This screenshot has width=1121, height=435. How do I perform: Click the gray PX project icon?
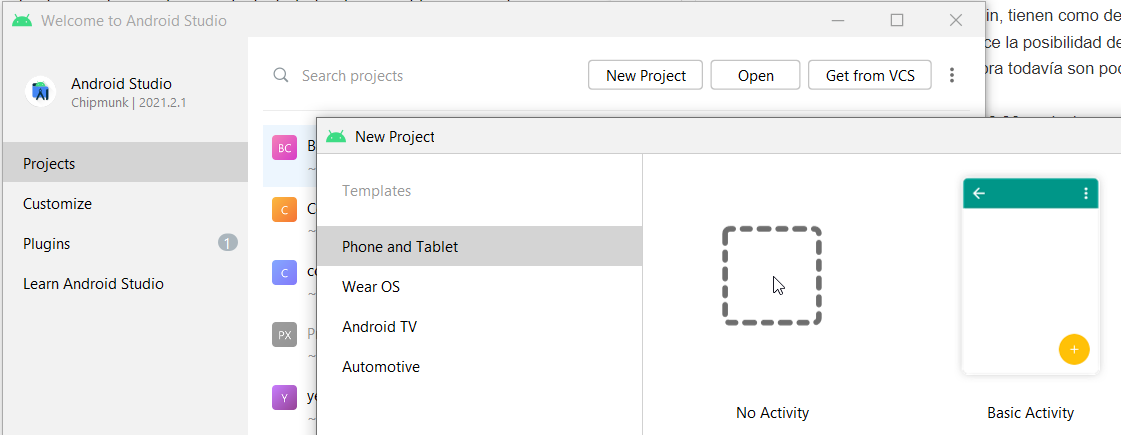point(284,335)
